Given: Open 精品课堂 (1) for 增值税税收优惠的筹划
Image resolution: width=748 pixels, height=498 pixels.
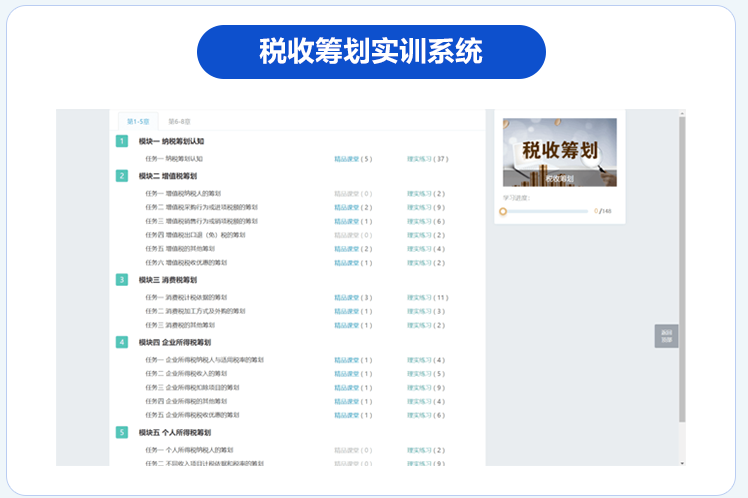Looking at the screenshot, I should 353,263.
